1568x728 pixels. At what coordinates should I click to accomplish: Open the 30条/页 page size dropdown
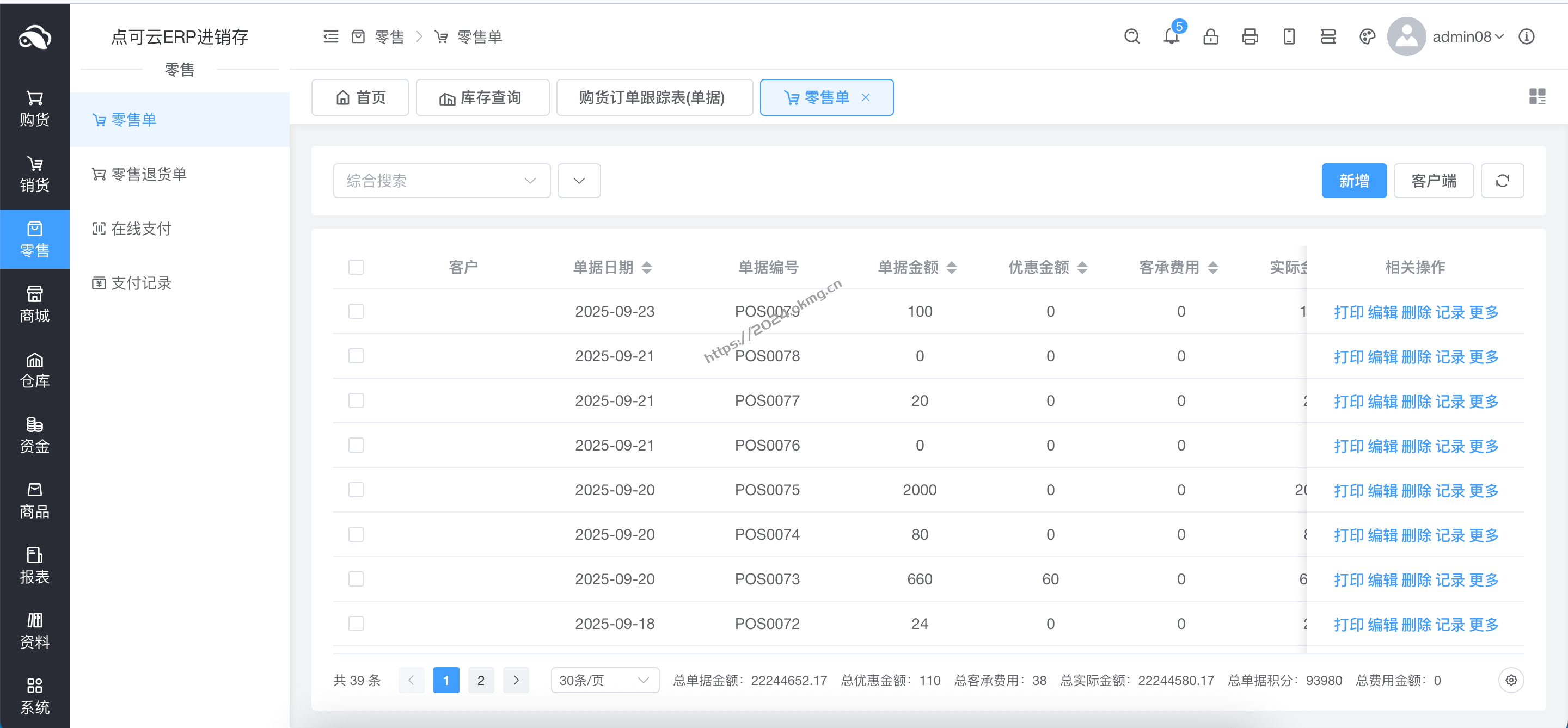(604, 680)
